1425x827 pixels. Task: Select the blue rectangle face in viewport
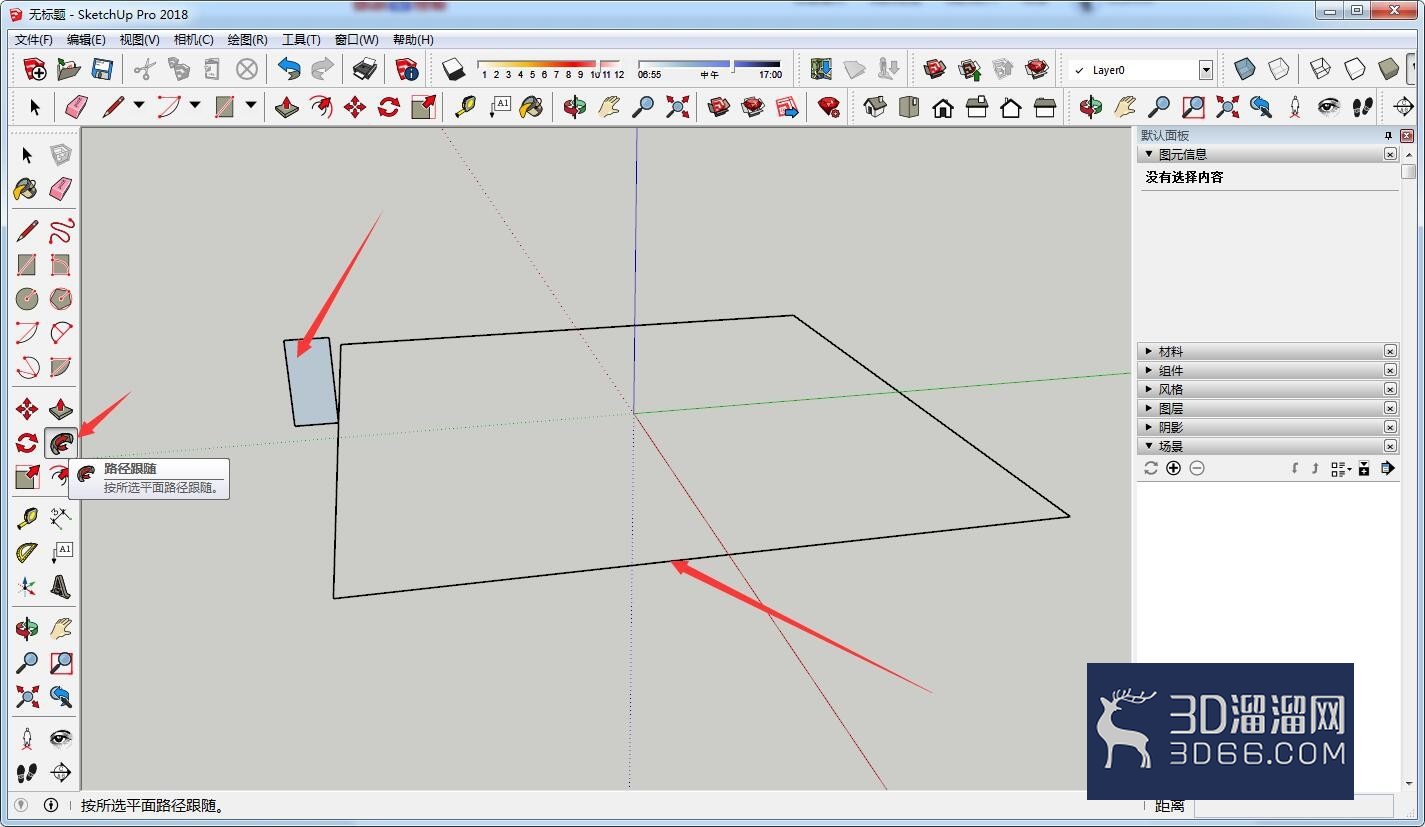click(311, 382)
